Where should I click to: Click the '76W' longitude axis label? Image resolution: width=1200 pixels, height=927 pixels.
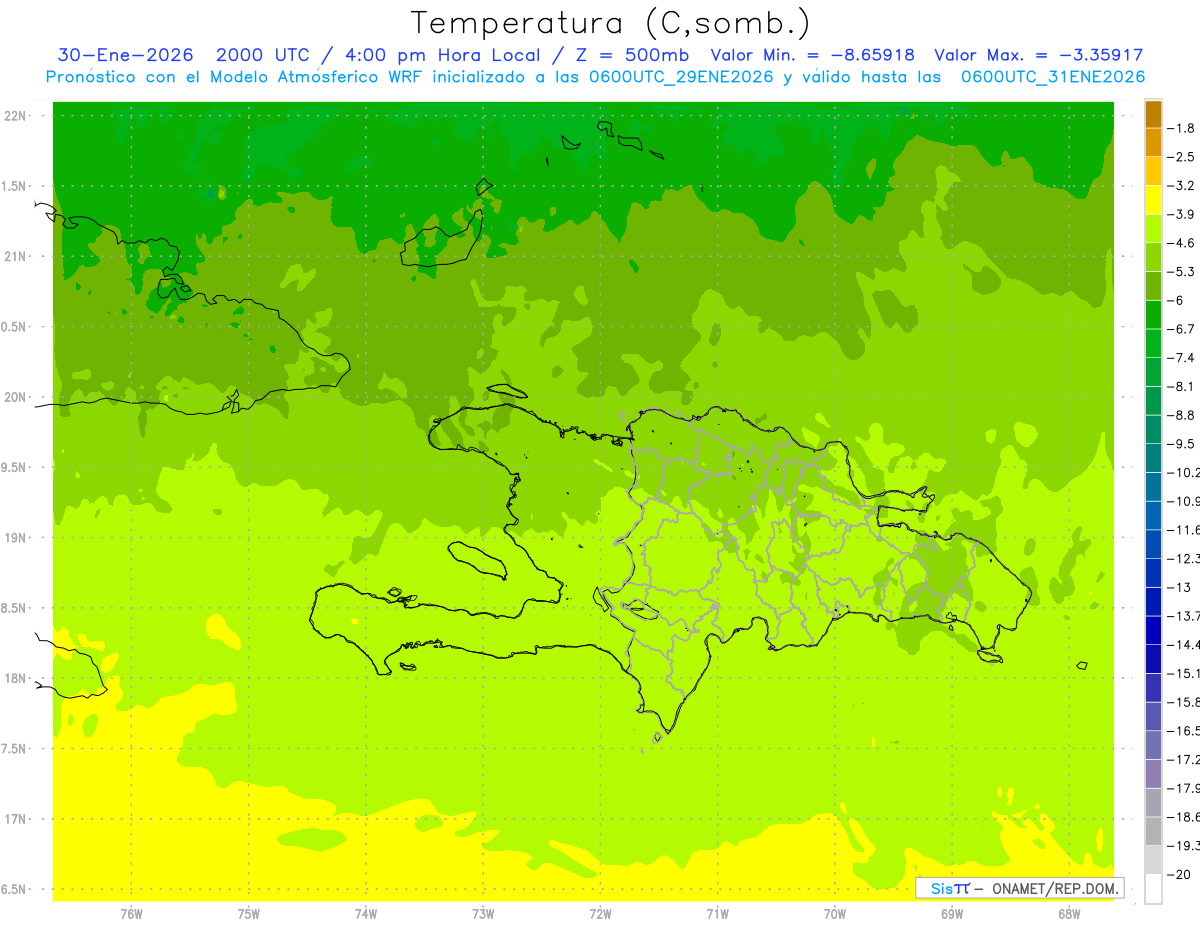click(x=131, y=913)
